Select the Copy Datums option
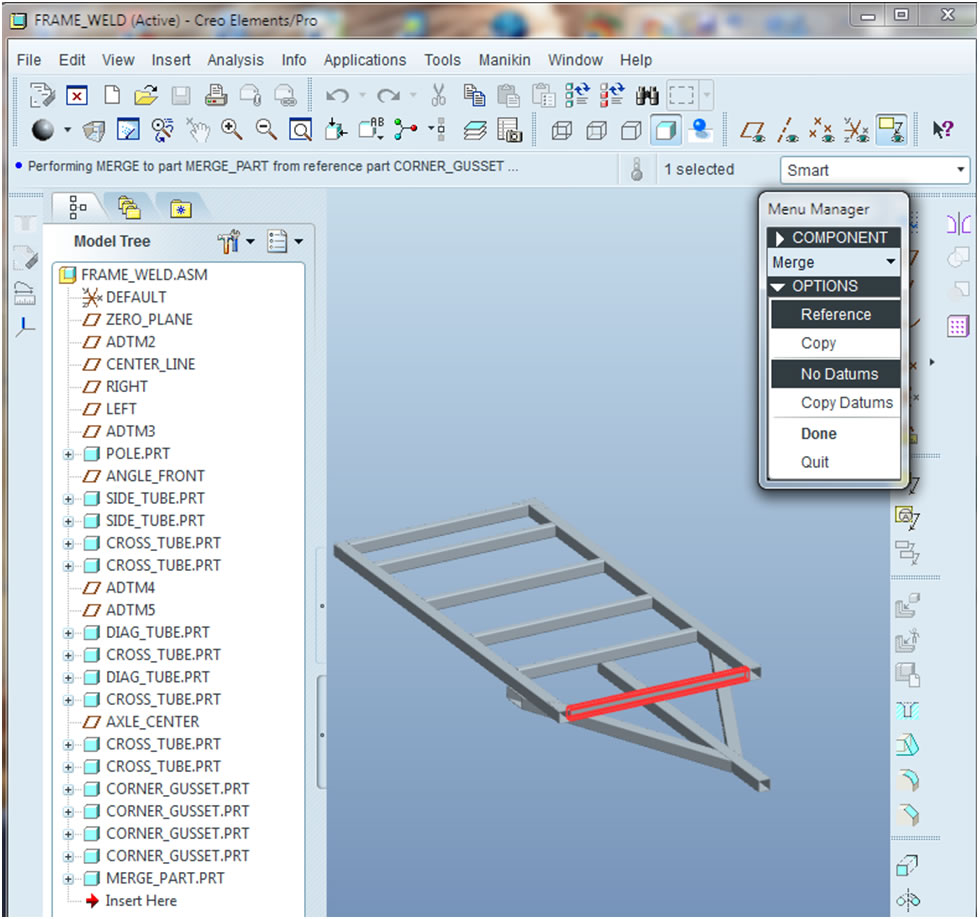This screenshot has height=919, width=979. 846,403
